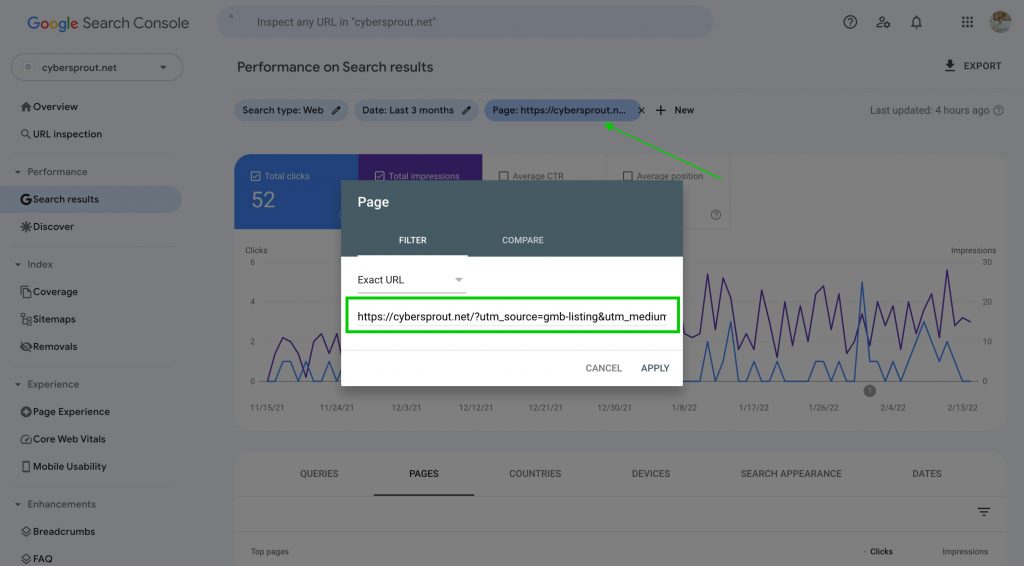Click the Search type: Web chip
Viewport: 1024px width, 566px height.
291,110
